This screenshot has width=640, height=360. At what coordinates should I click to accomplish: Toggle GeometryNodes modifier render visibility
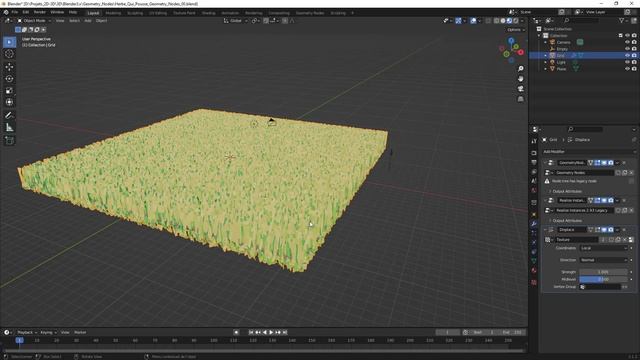tap(611, 163)
